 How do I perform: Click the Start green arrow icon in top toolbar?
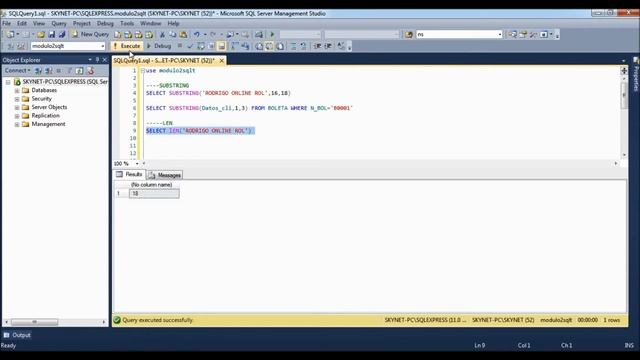point(272,34)
